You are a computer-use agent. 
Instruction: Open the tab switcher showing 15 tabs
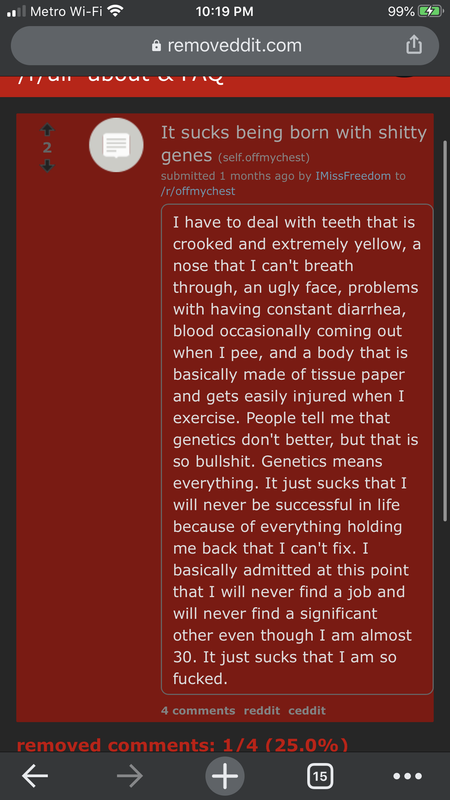pos(320,777)
